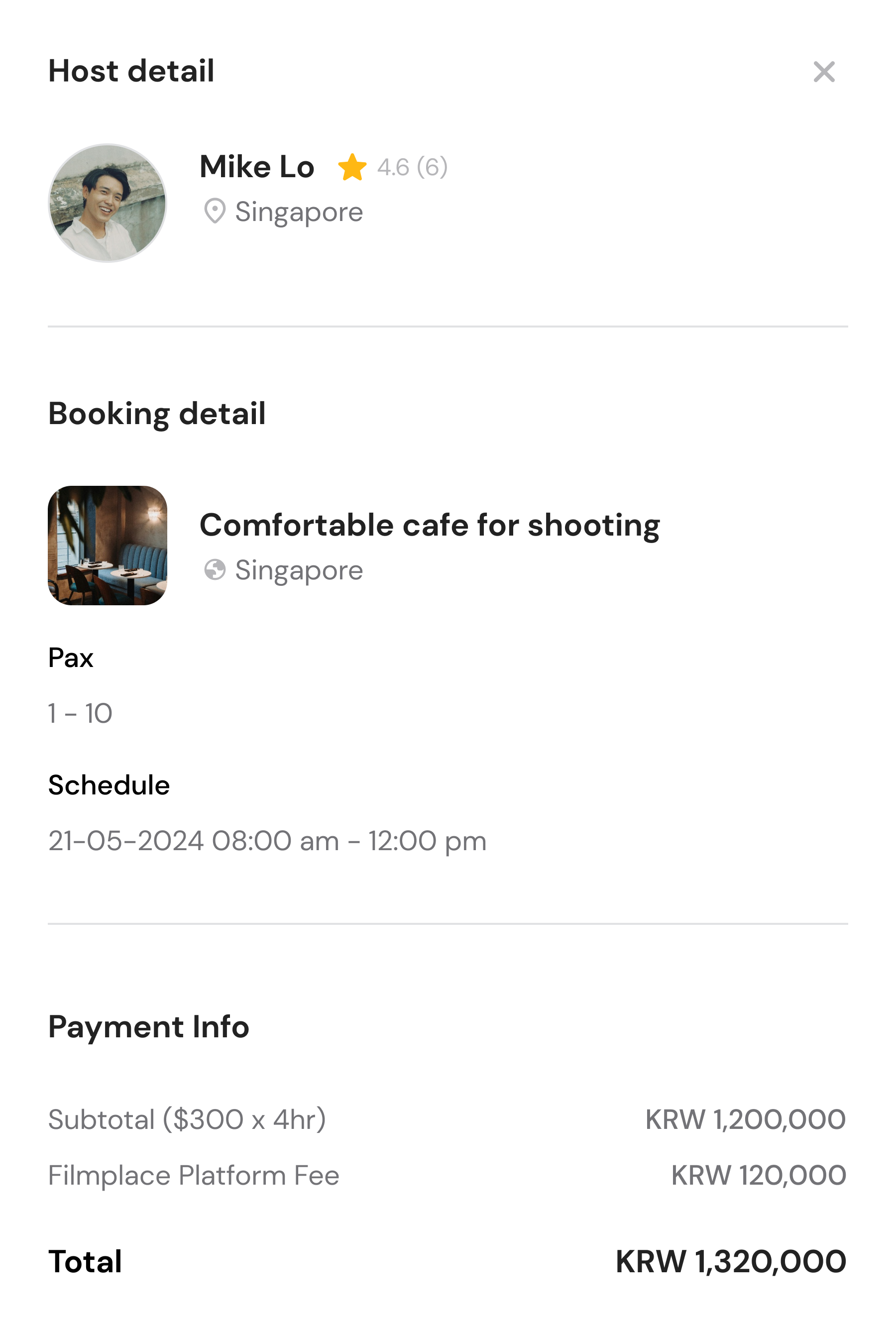
Task: Close the Host detail panel
Action: pyautogui.click(x=824, y=71)
